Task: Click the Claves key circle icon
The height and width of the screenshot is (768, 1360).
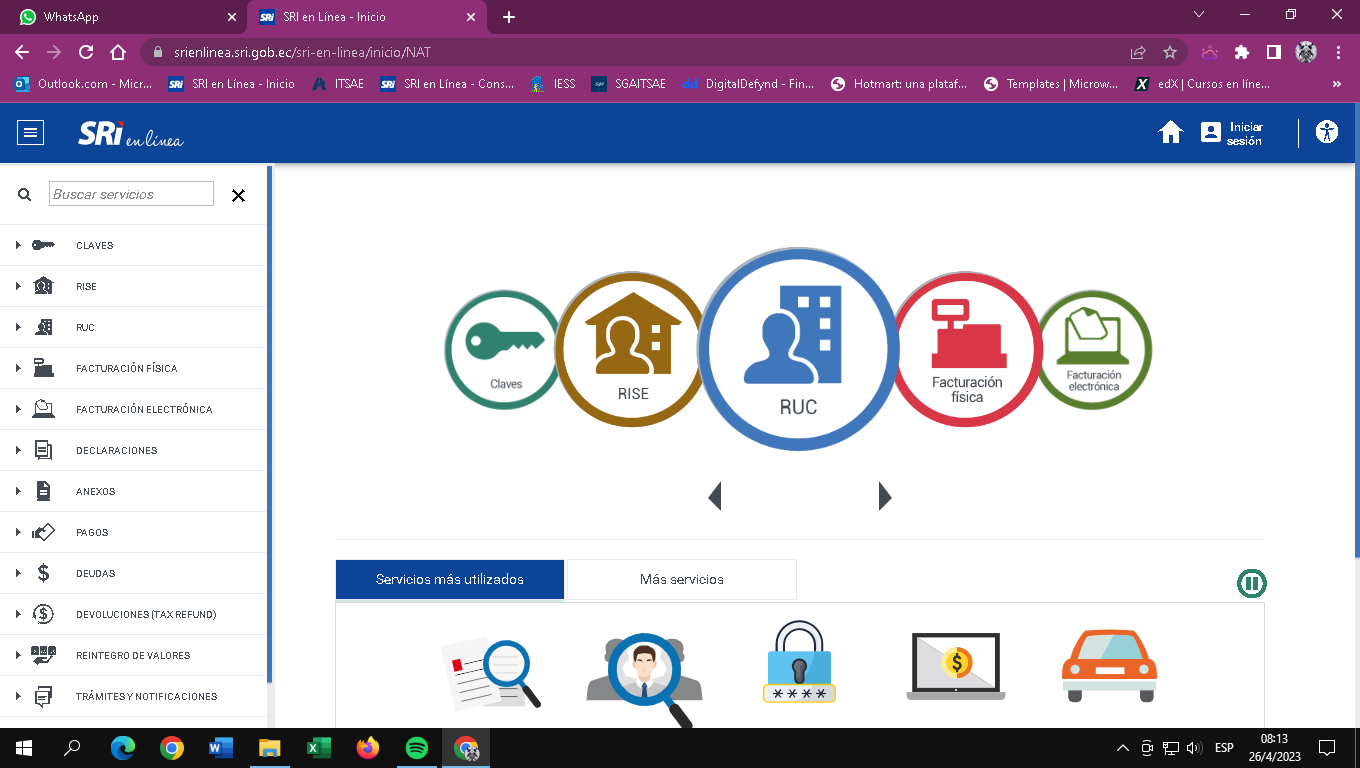Action: coord(503,349)
